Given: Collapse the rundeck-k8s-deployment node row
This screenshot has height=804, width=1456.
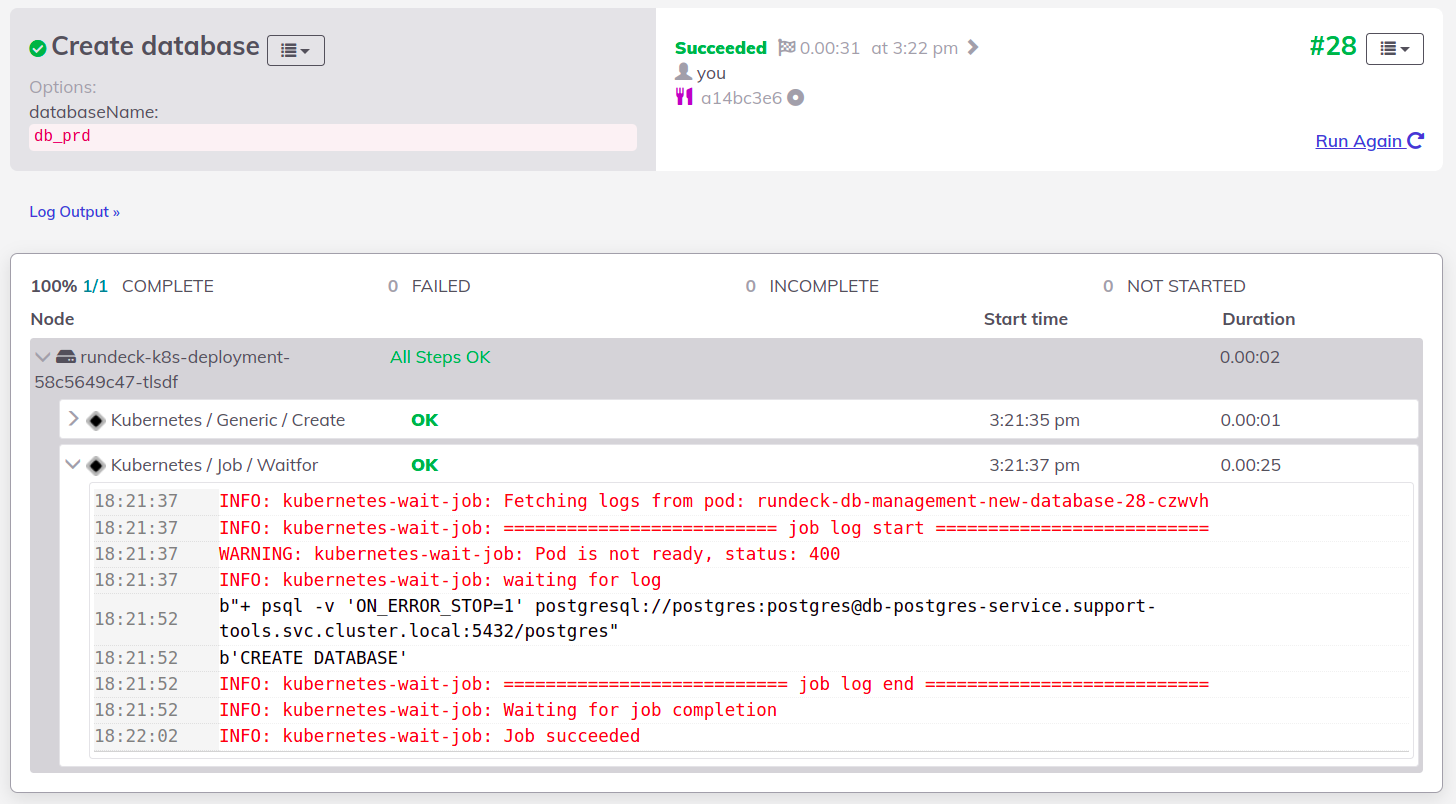Looking at the screenshot, I should [42, 357].
